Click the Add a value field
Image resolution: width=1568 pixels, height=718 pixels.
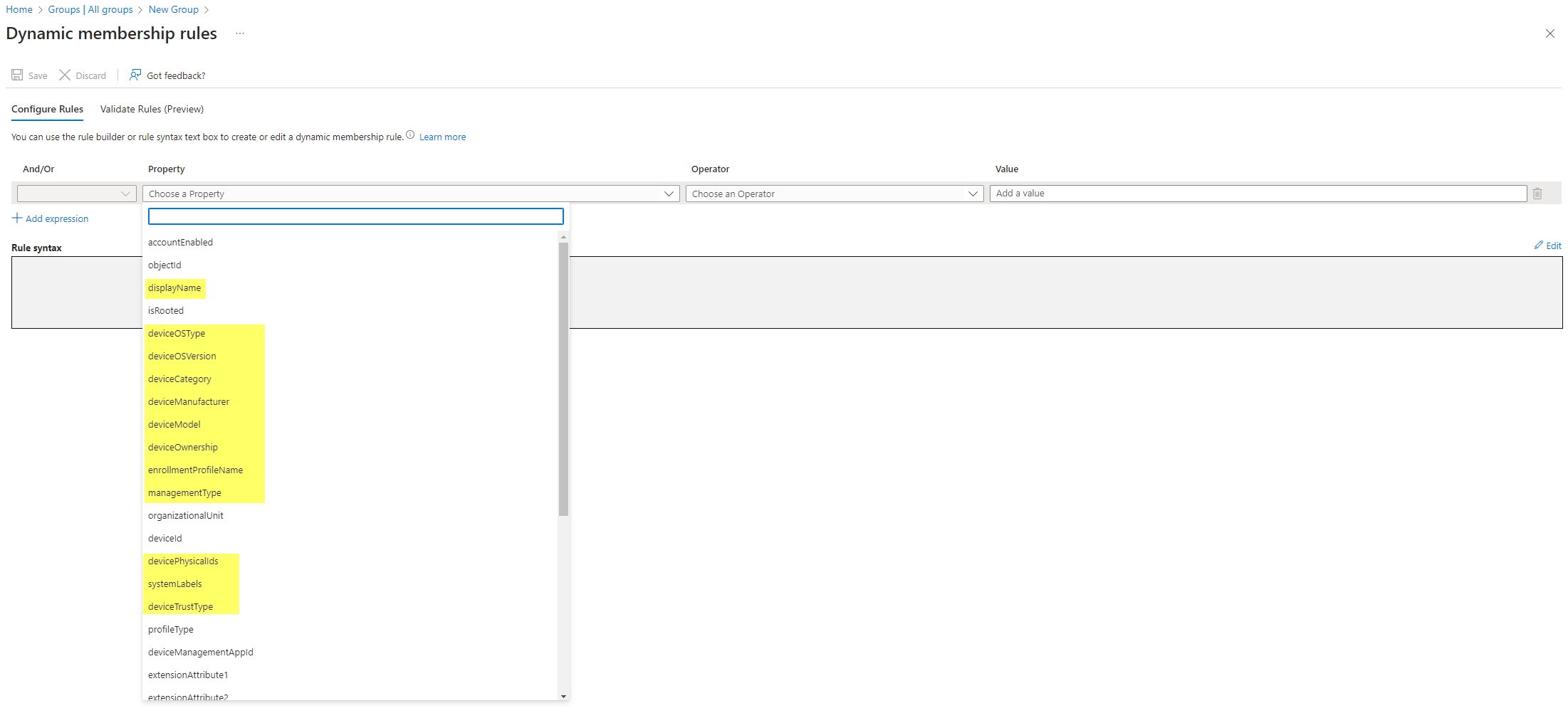point(1258,194)
